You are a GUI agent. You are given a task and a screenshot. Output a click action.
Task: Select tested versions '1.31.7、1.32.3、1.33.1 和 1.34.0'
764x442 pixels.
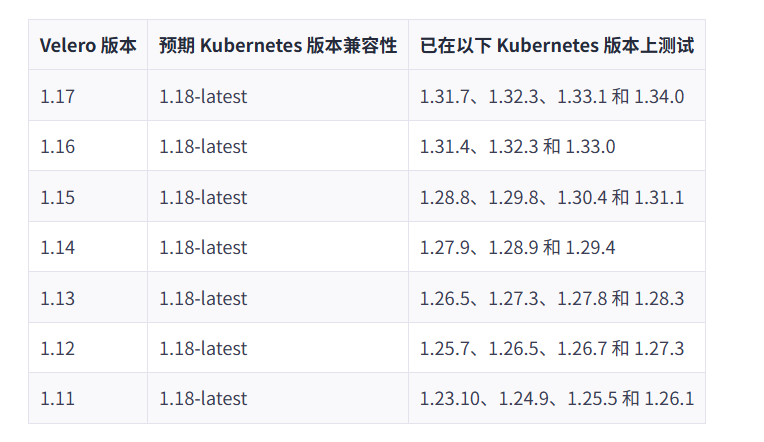click(552, 96)
